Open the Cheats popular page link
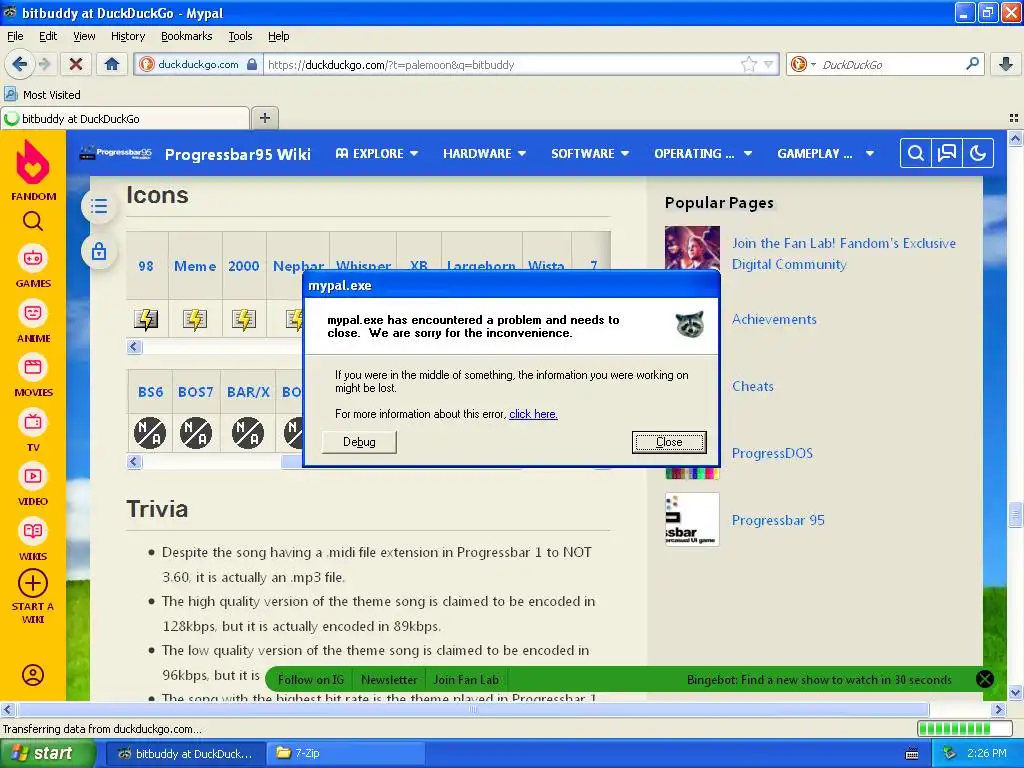The height and width of the screenshot is (768, 1024). (x=752, y=386)
